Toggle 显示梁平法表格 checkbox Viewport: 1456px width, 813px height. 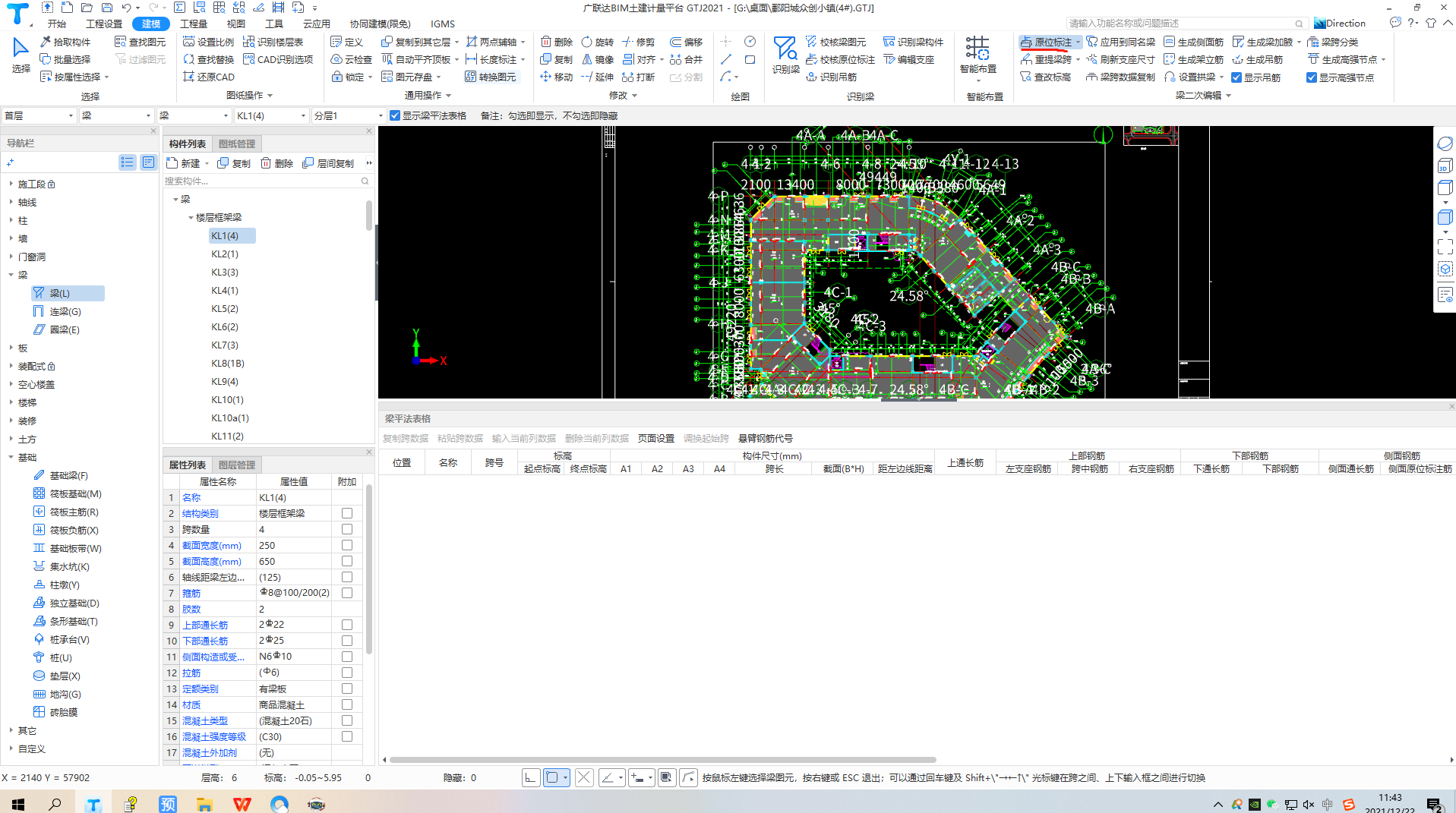[395, 115]
